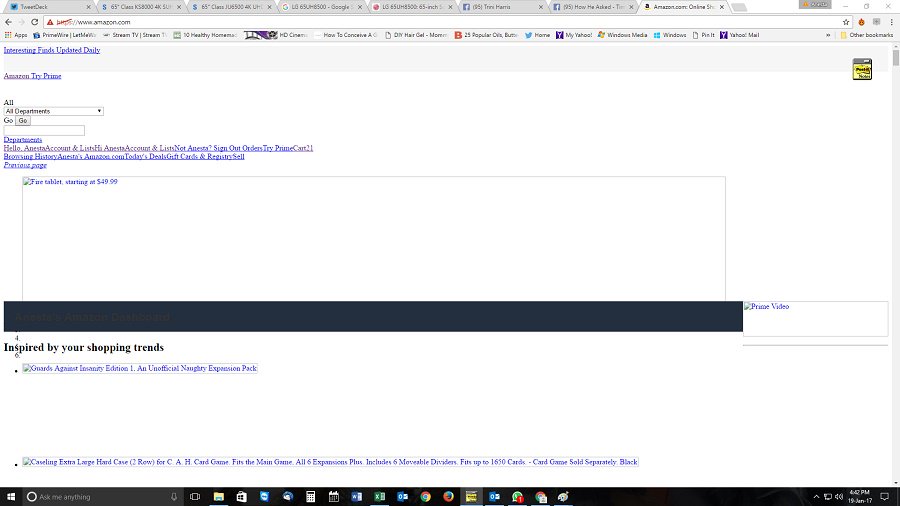Show hidden system tray icons
Image resolution: width=900 pixels, height=506 pixels.
click(816, 497)
